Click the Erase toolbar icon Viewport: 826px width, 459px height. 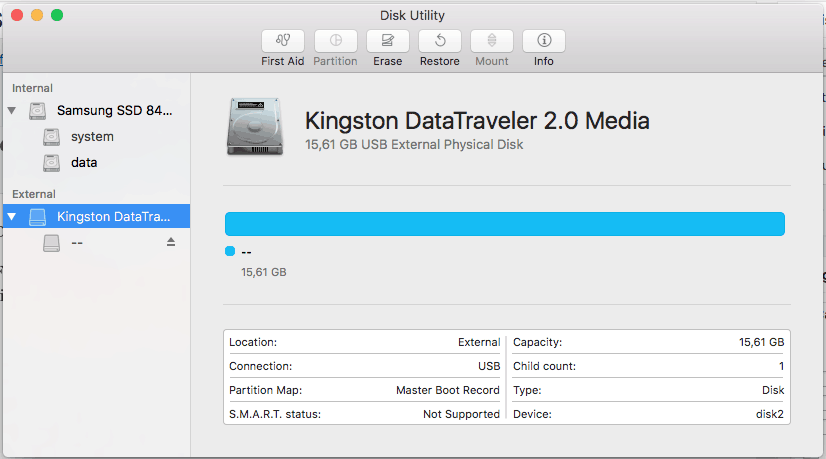click(x=388, y=41)
